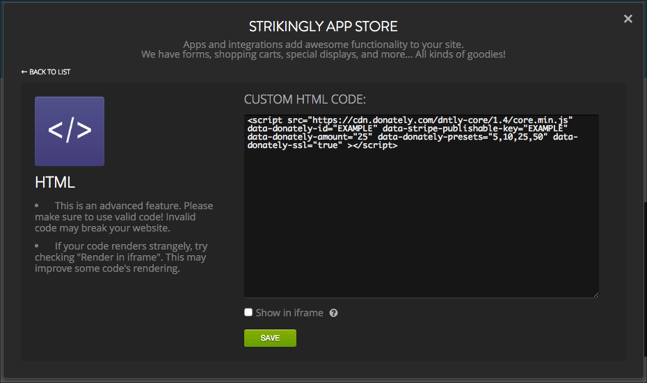The image size is (647, 383).
Task: Click the HTML heading under the icon
Action: [55, 182]
